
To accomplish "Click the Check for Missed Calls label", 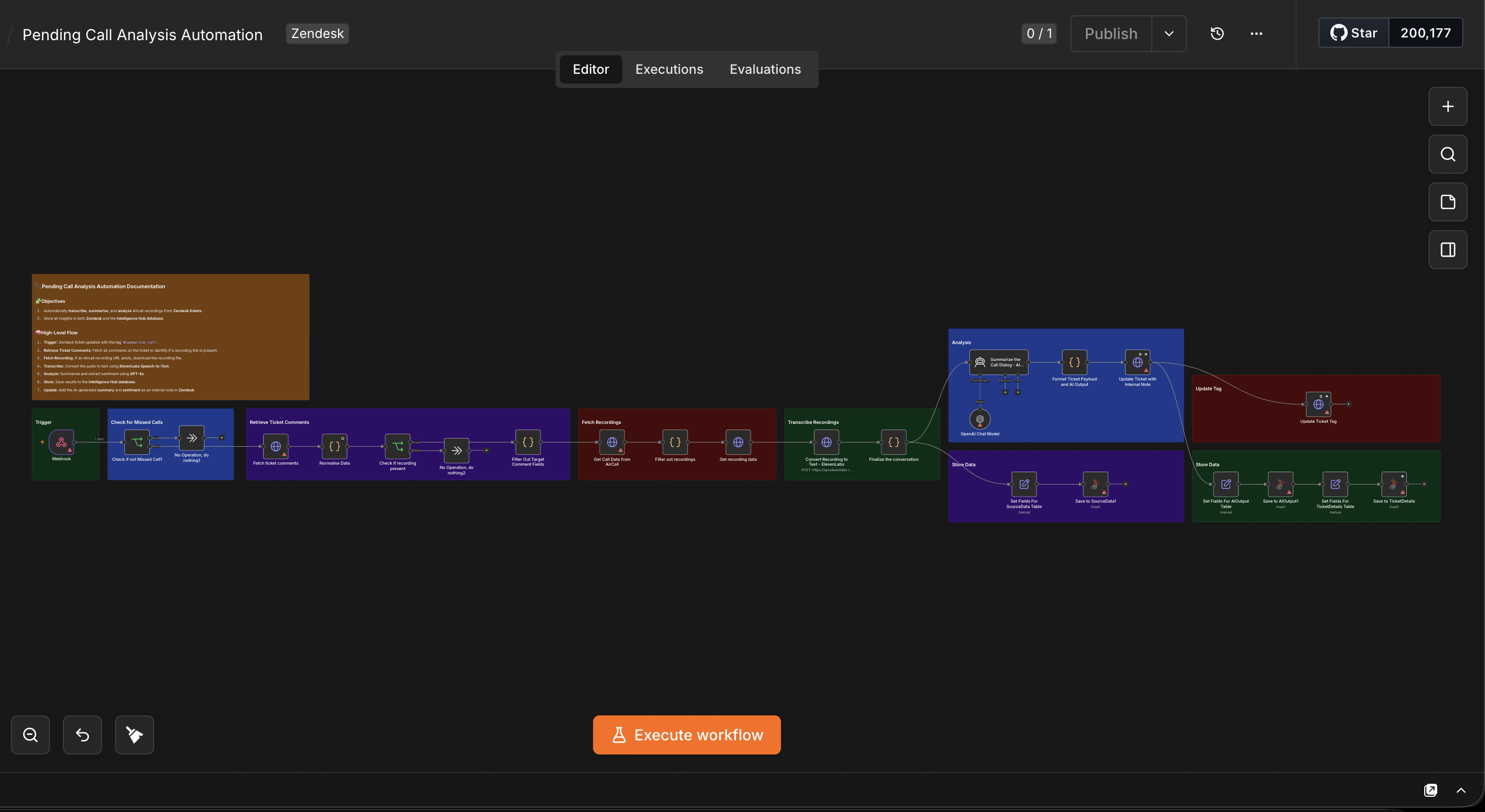I will click(x=137, y=422).
